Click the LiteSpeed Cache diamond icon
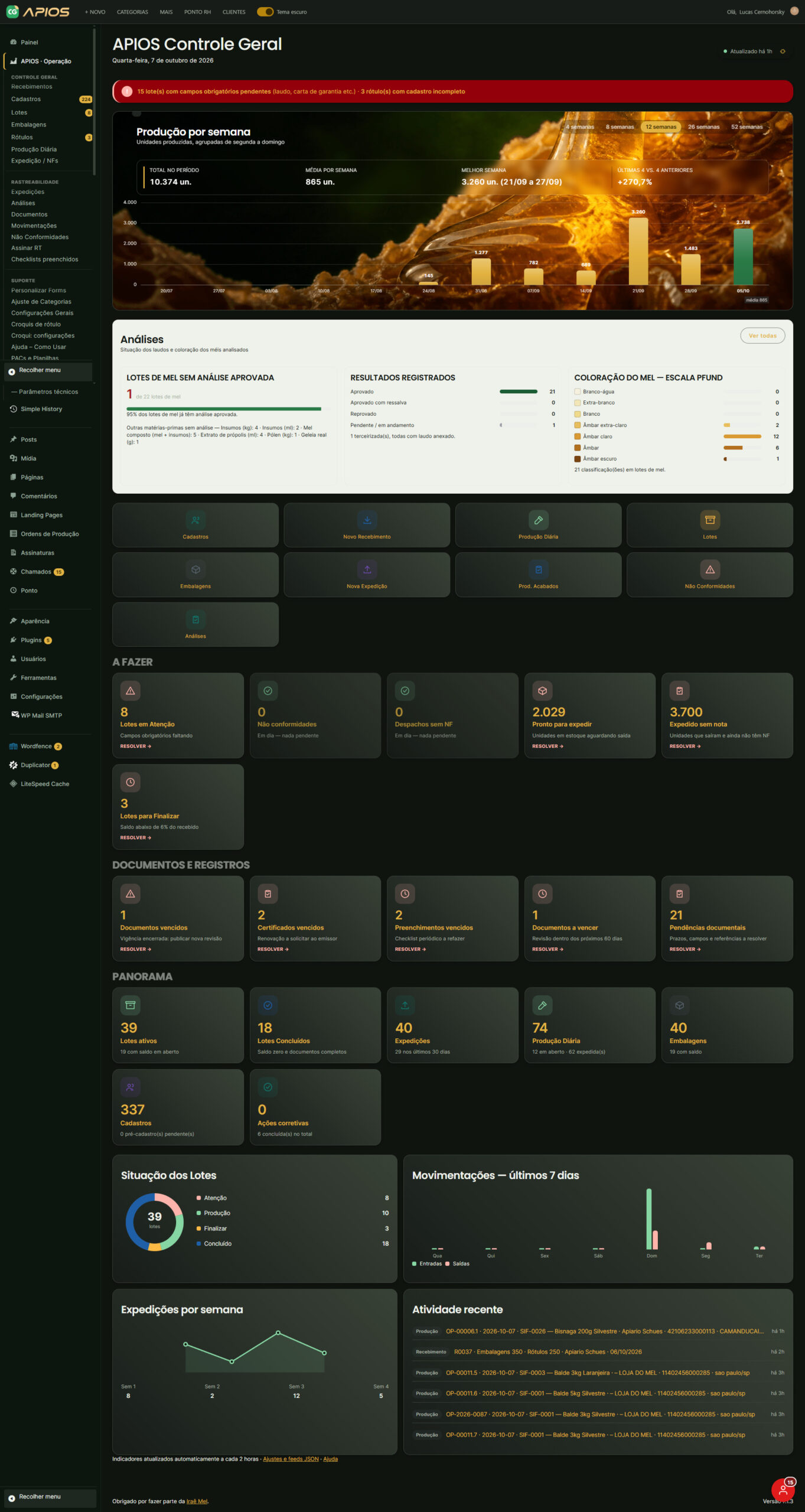 tap(13, 784)
